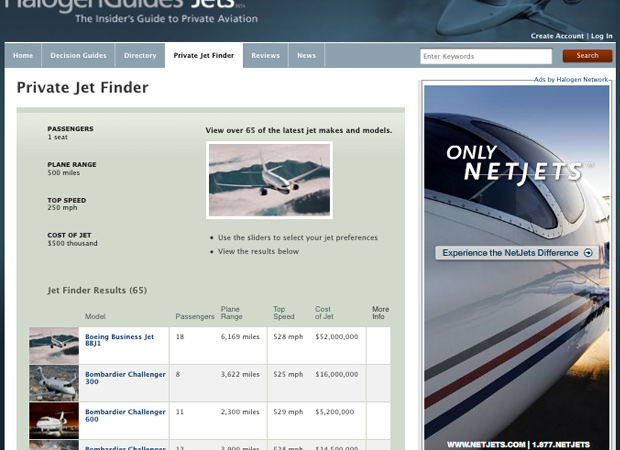Click the Top Speed column header
Screen dimensions: 620x450
tap(284, 313)
